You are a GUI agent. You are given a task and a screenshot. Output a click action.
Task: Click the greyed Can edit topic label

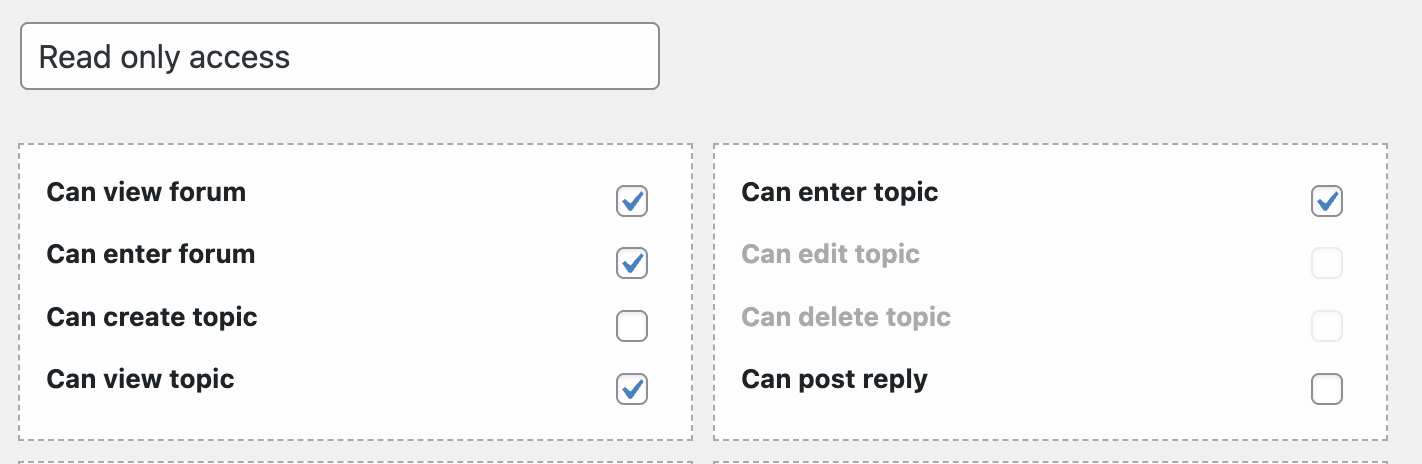tap(831, 254)
